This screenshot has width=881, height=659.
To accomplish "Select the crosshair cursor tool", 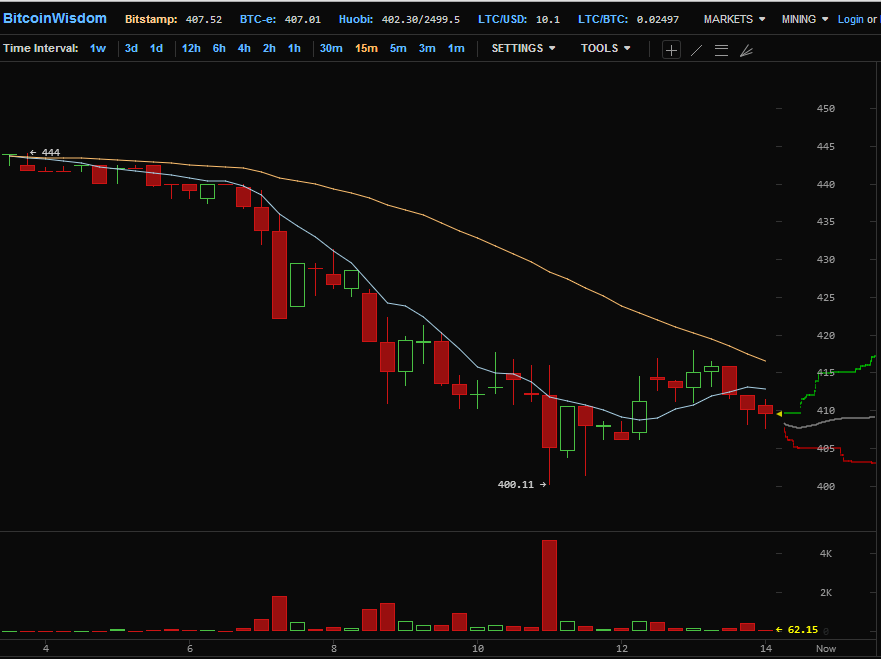I will coord(671,49).
